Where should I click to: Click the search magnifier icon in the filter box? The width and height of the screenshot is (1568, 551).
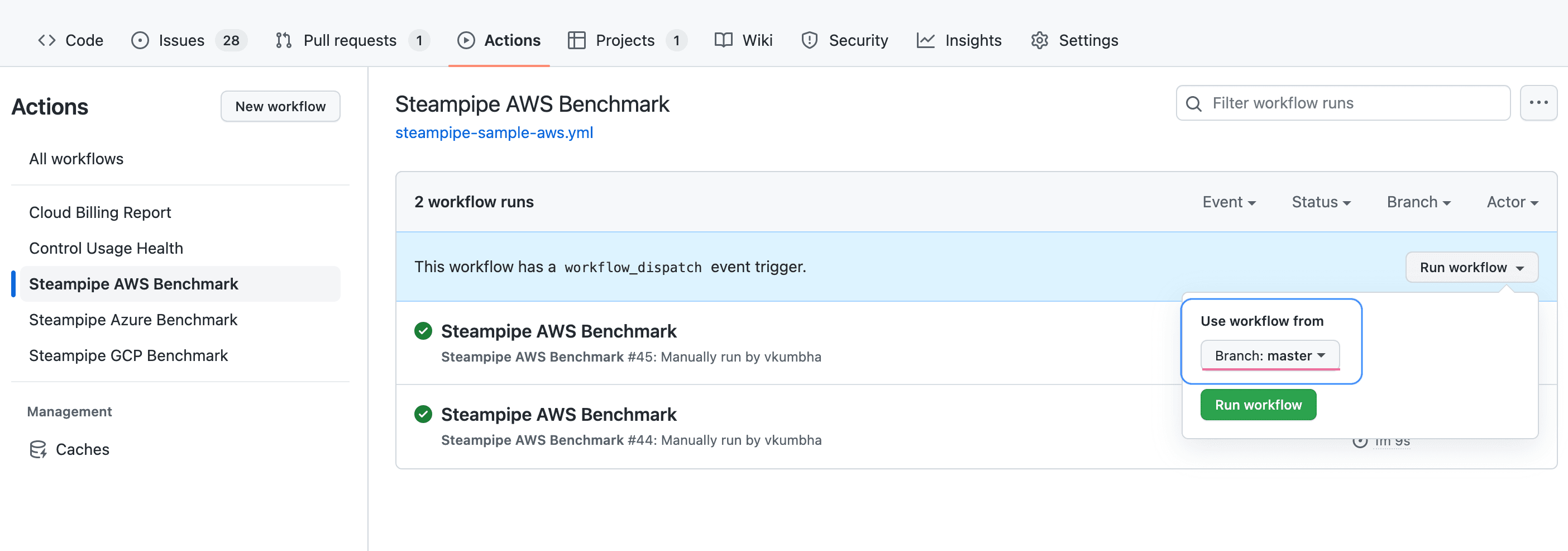point(1194,103)
